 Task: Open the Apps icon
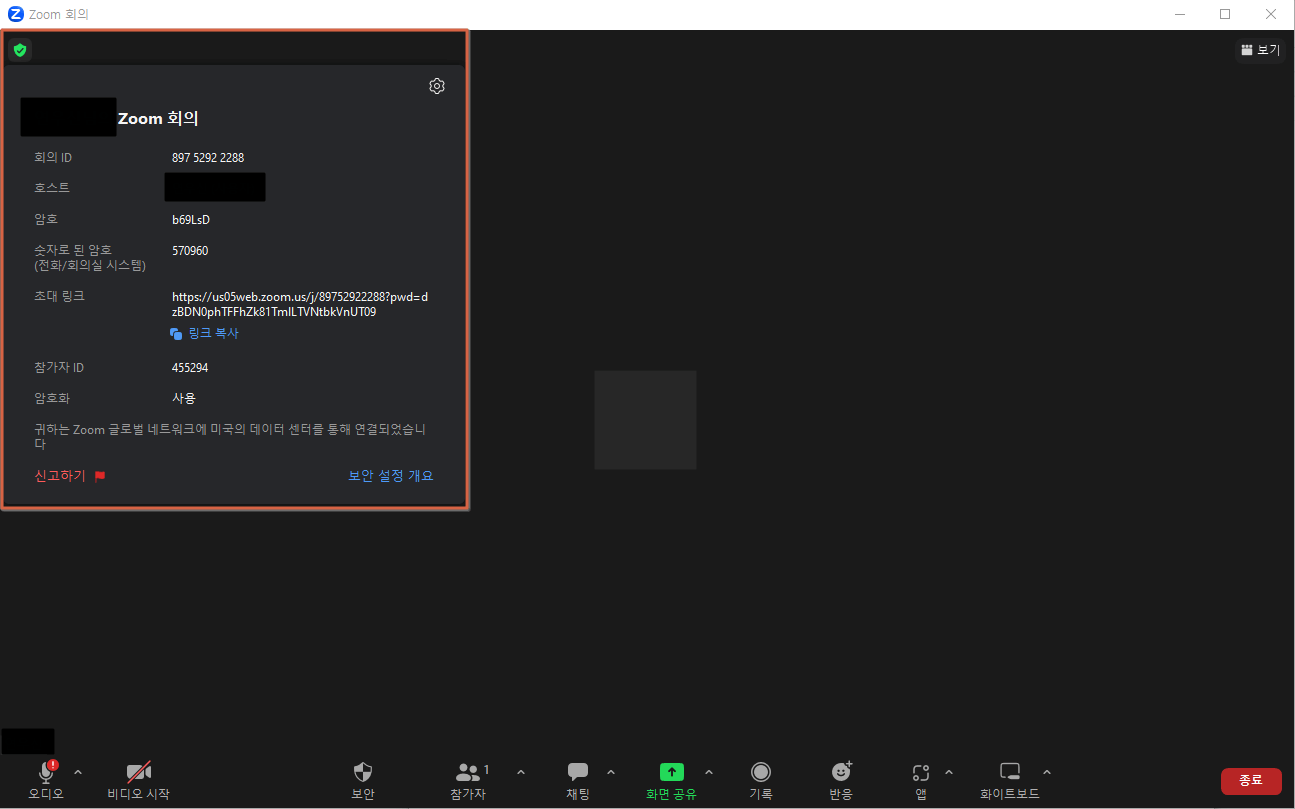pos(921,772)
